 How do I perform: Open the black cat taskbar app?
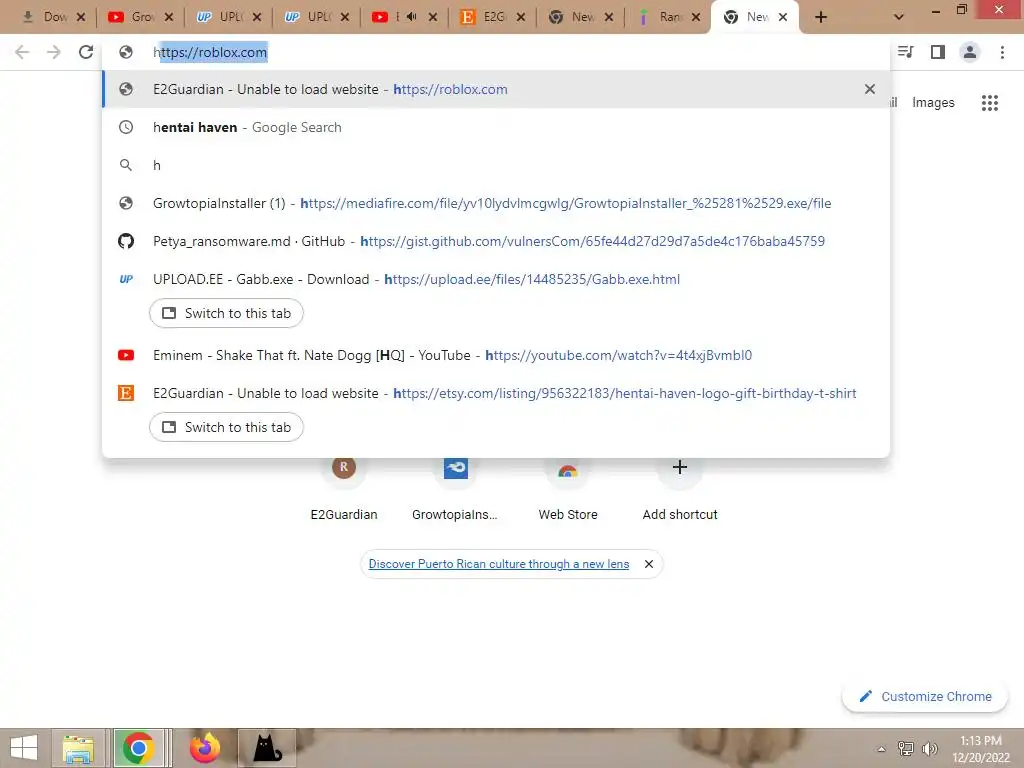[x=267, y=748]
